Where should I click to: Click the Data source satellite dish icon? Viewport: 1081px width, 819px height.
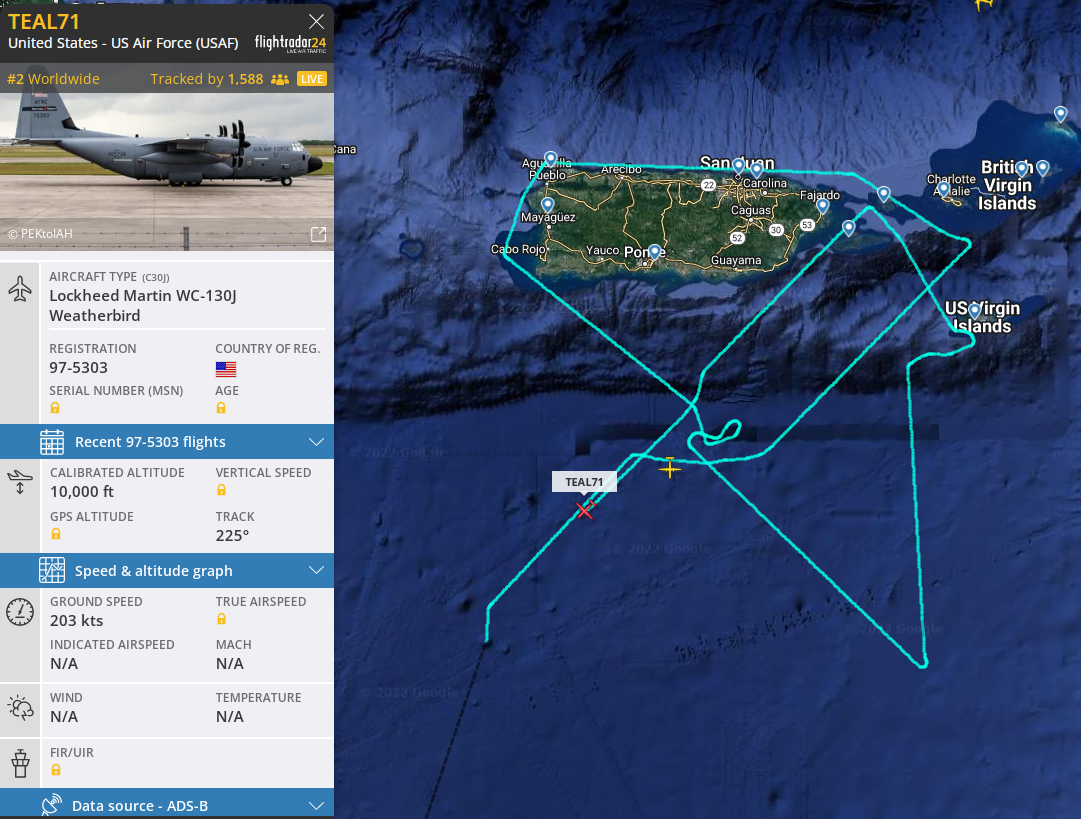(52, 805)
